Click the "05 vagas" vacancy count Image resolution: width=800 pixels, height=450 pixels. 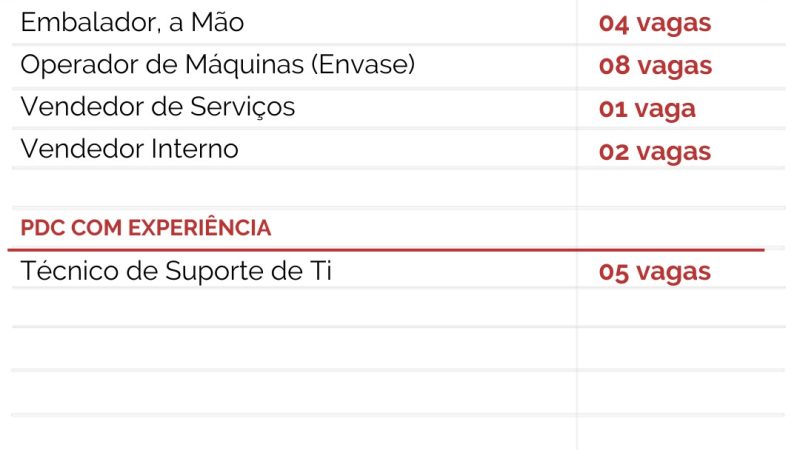pyautogui.click(x=655, y=271)
